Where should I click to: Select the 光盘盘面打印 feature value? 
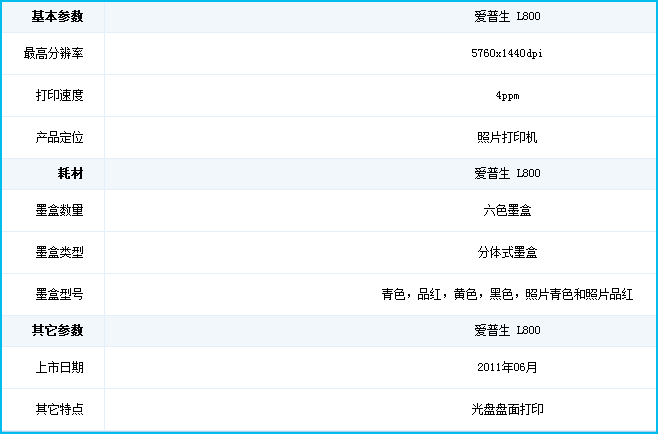(507, 409)
